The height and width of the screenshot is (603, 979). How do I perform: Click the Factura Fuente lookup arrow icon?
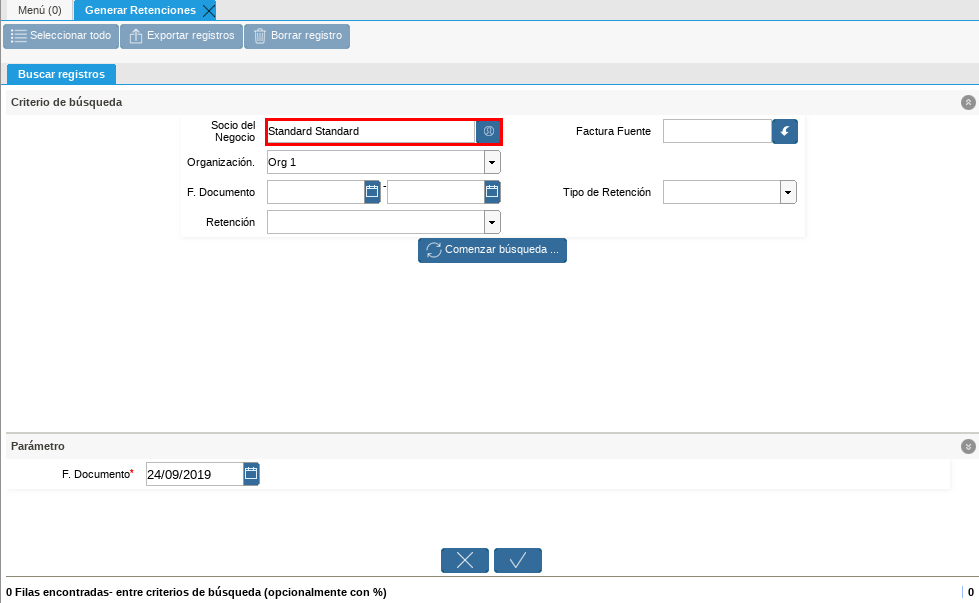click(785, 132)
